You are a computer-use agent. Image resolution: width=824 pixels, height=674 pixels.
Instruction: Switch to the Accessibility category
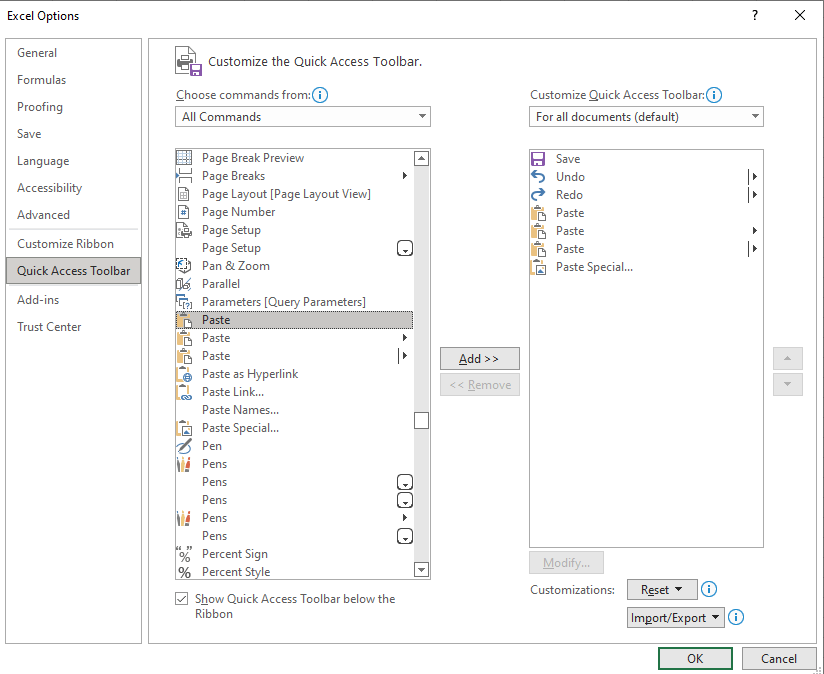[49, 188]
